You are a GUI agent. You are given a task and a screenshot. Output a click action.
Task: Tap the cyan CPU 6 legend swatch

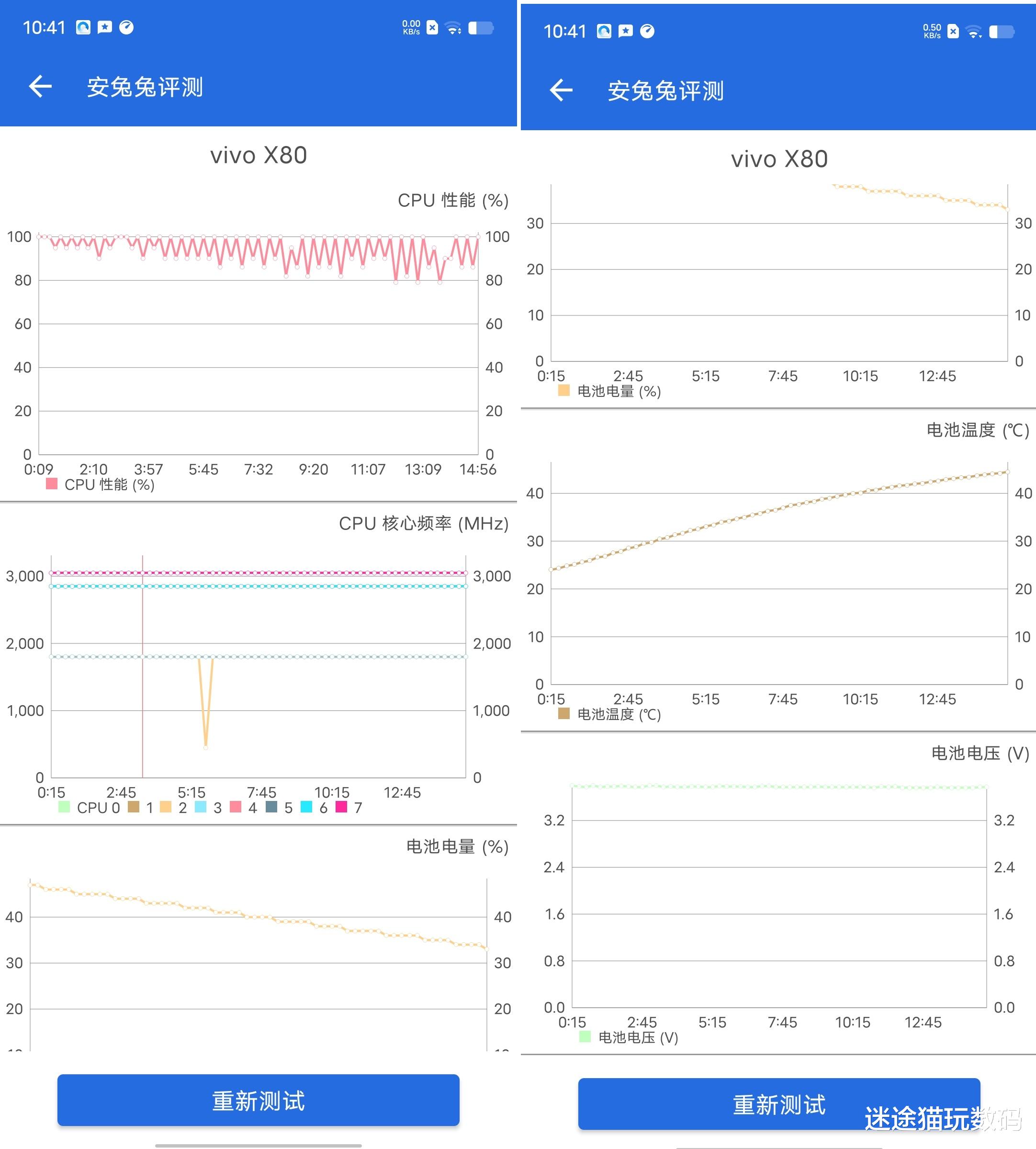(x=306, y=806)
